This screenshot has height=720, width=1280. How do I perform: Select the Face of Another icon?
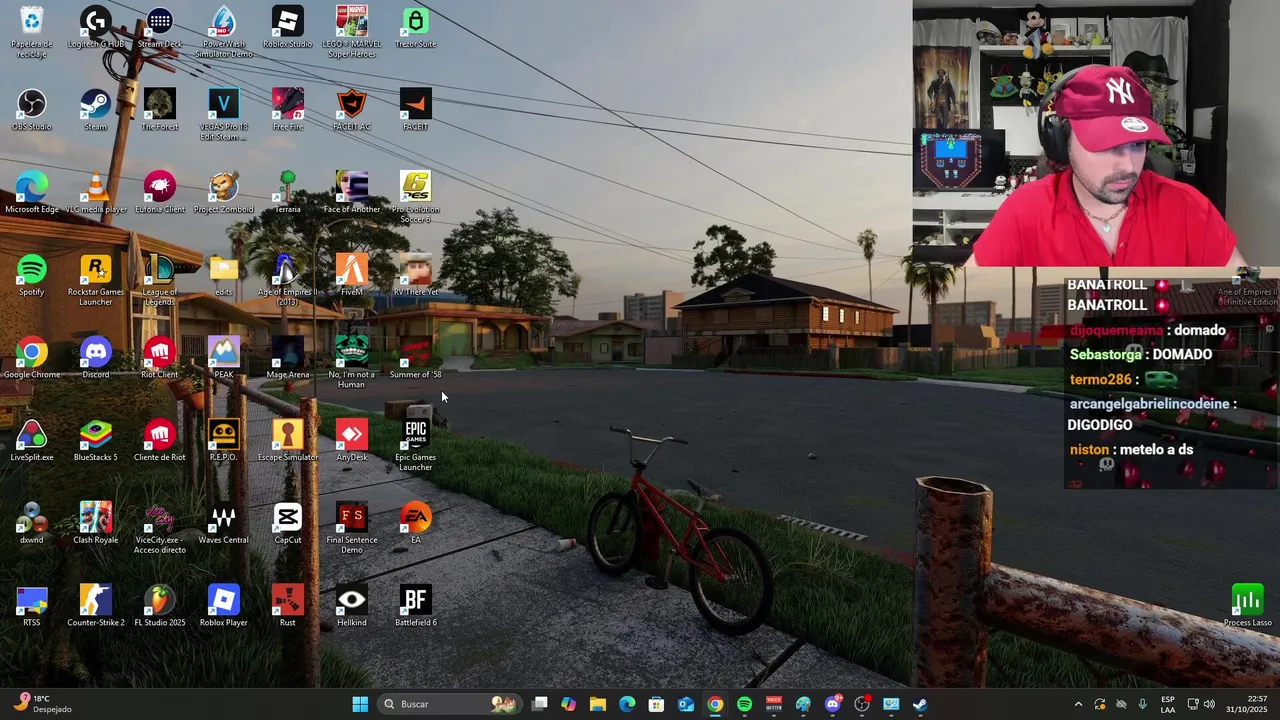click(x=352, y=193)
